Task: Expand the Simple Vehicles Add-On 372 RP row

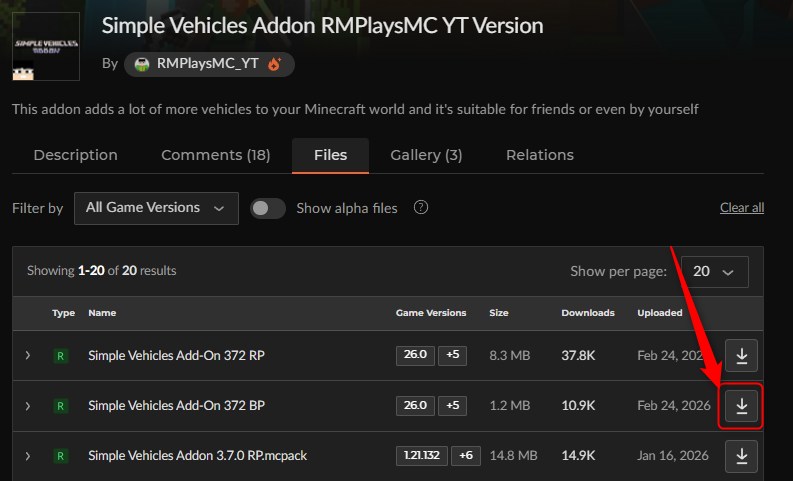Action: click(28, 356)
